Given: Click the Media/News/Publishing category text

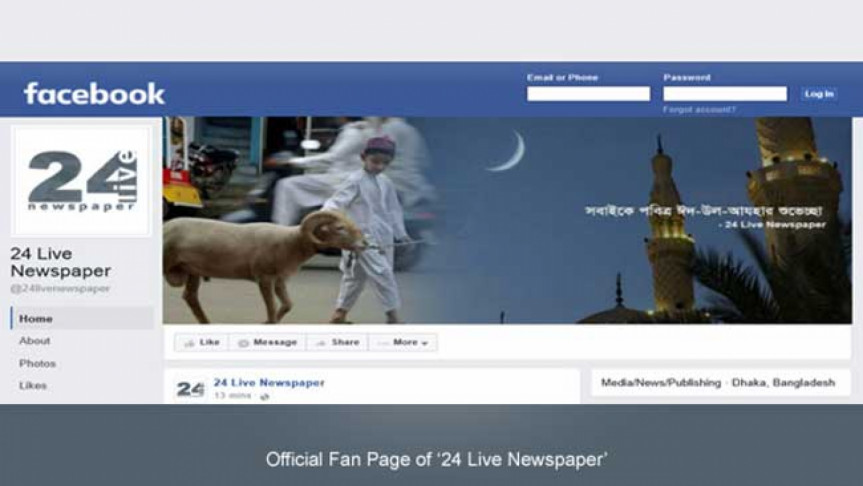Looking at the screenshot, I should 660,383.
